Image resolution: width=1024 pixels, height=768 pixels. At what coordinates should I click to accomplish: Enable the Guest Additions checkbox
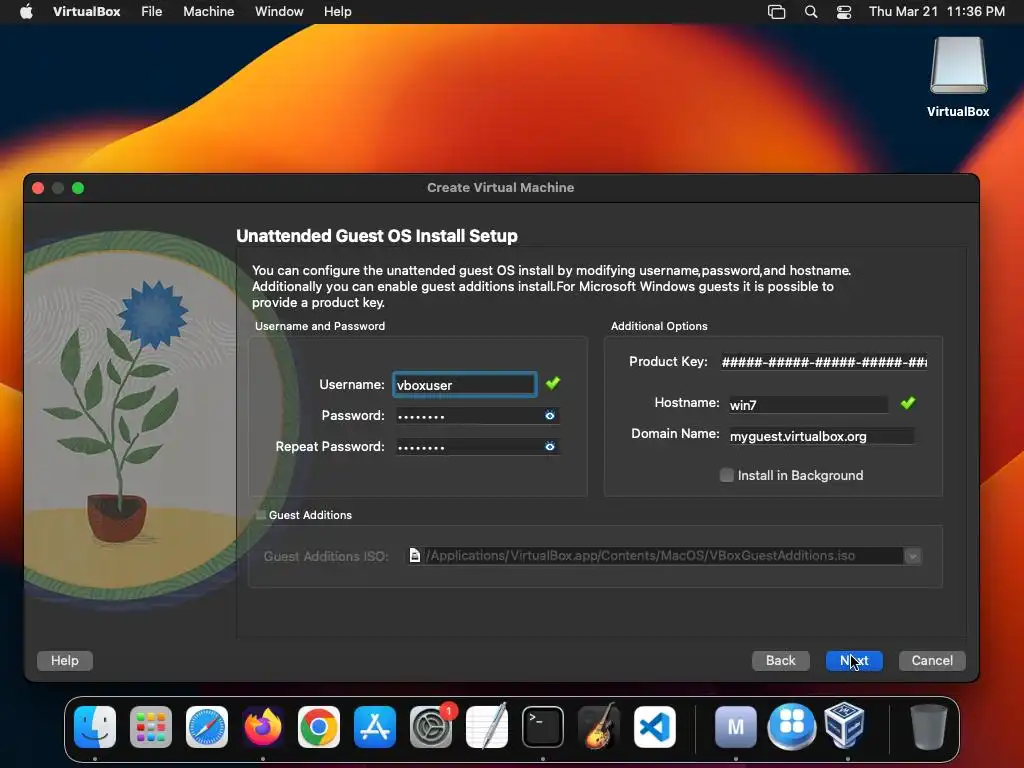tap(261, 515)
